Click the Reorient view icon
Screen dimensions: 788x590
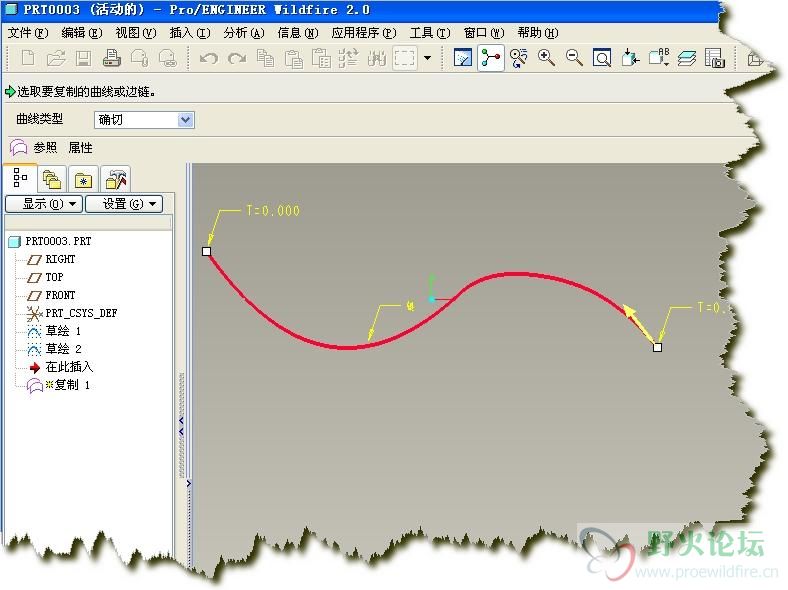click(630, 58)
